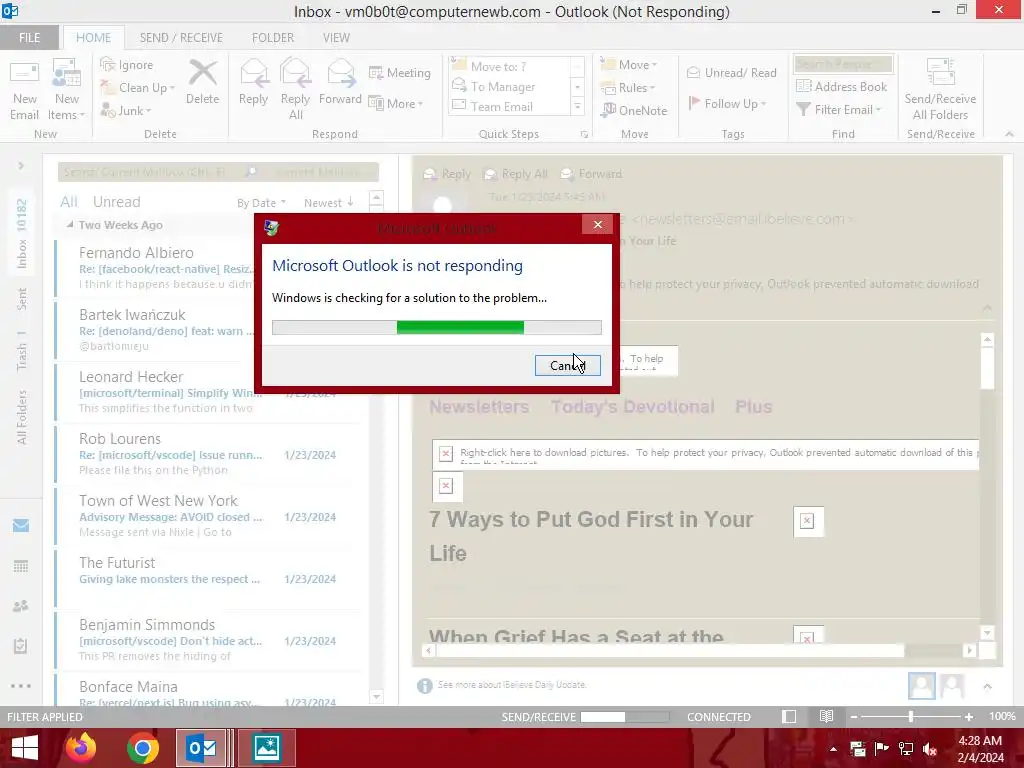1024x768 pixels.
Task: Open the Address Book
Action: tap(842, 86)
